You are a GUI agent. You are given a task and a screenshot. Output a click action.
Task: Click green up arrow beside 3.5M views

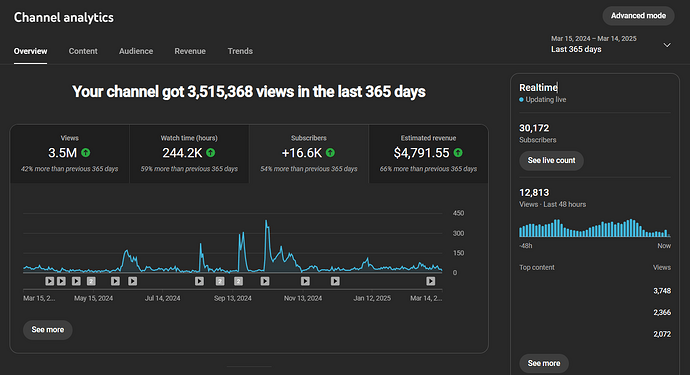tap(86, 153)
